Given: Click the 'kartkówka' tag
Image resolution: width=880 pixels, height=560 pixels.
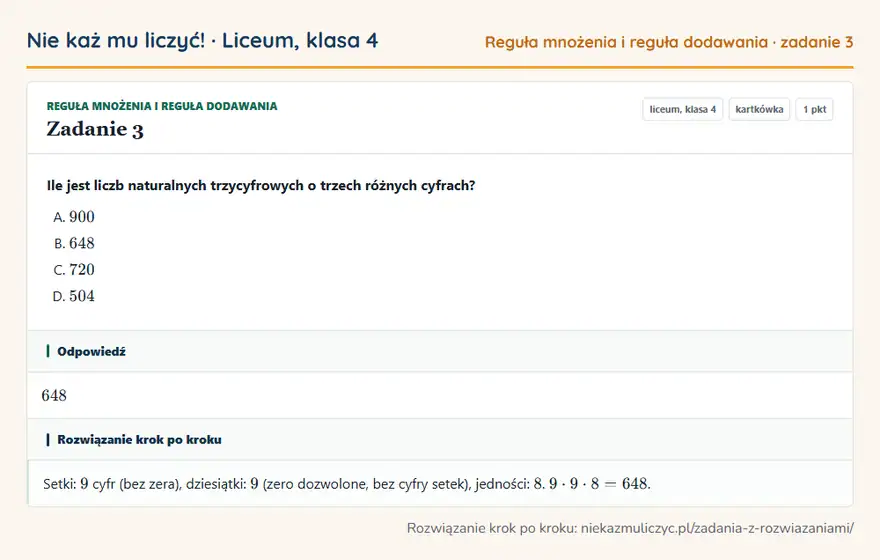Looking at the screenshot, I should click(x=759, y=109).
